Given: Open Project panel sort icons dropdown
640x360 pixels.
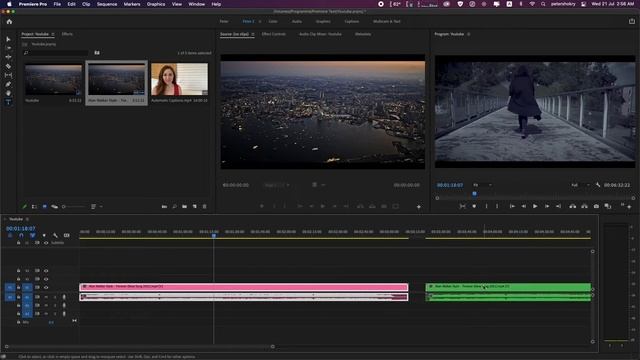Looking at the screenshot, I should (x=96, y=207).
